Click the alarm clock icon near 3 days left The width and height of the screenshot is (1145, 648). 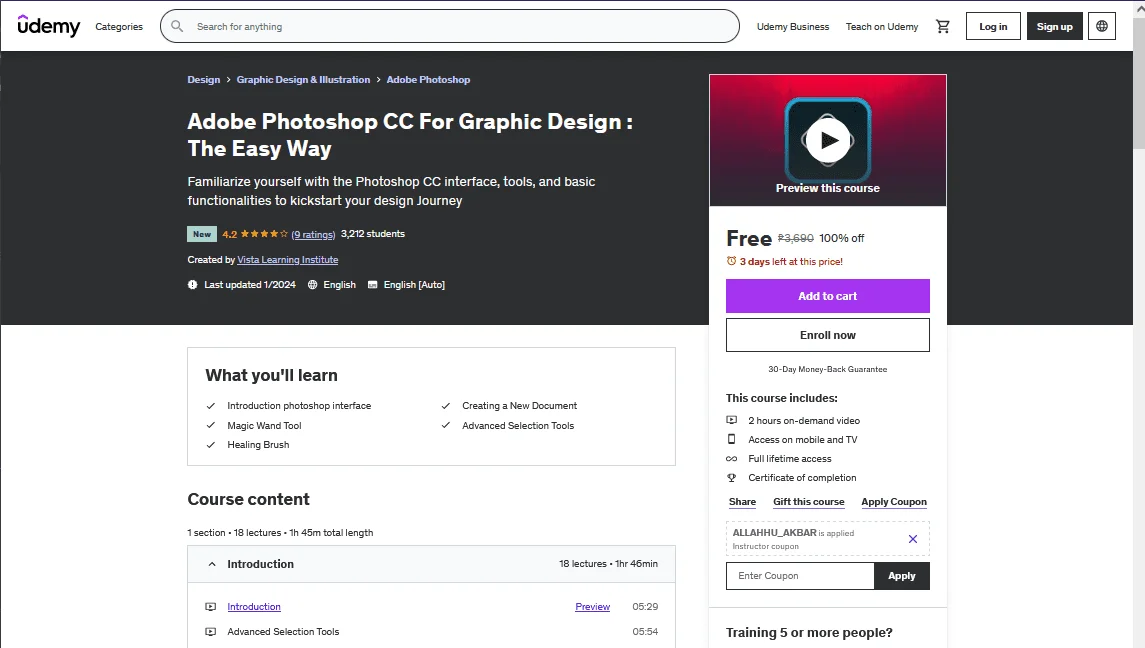[x=731, y=261]
